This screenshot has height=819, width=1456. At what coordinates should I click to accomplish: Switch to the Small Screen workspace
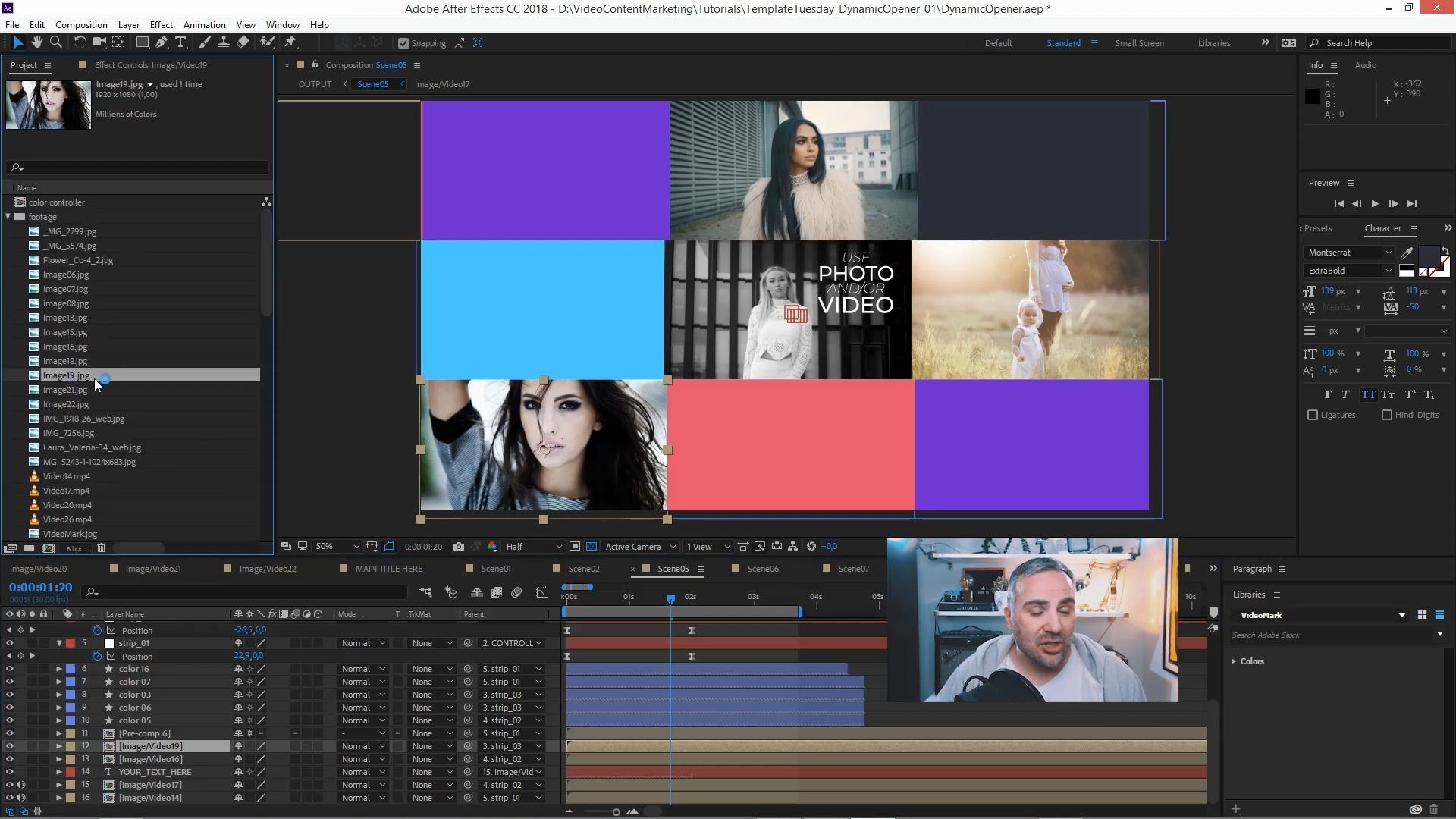click(1139, 43)
